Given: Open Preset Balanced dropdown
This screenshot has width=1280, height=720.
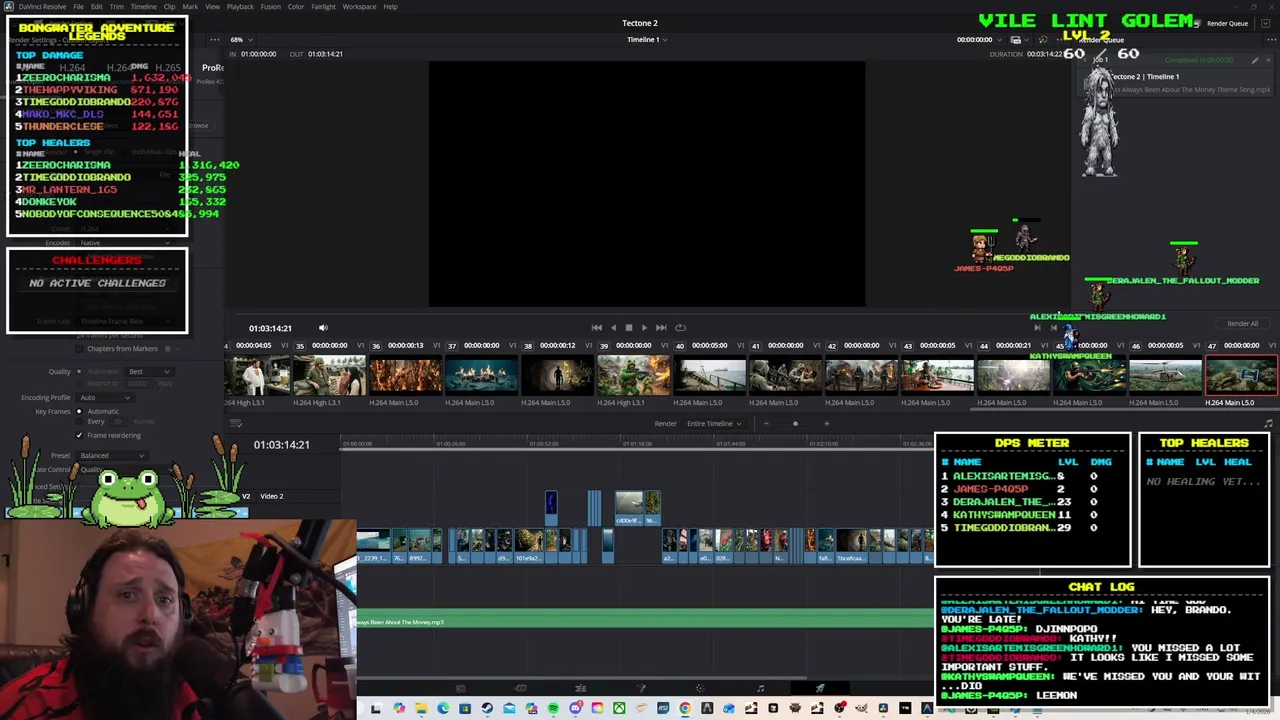Looking at the screenshot, I should point(112,455).
